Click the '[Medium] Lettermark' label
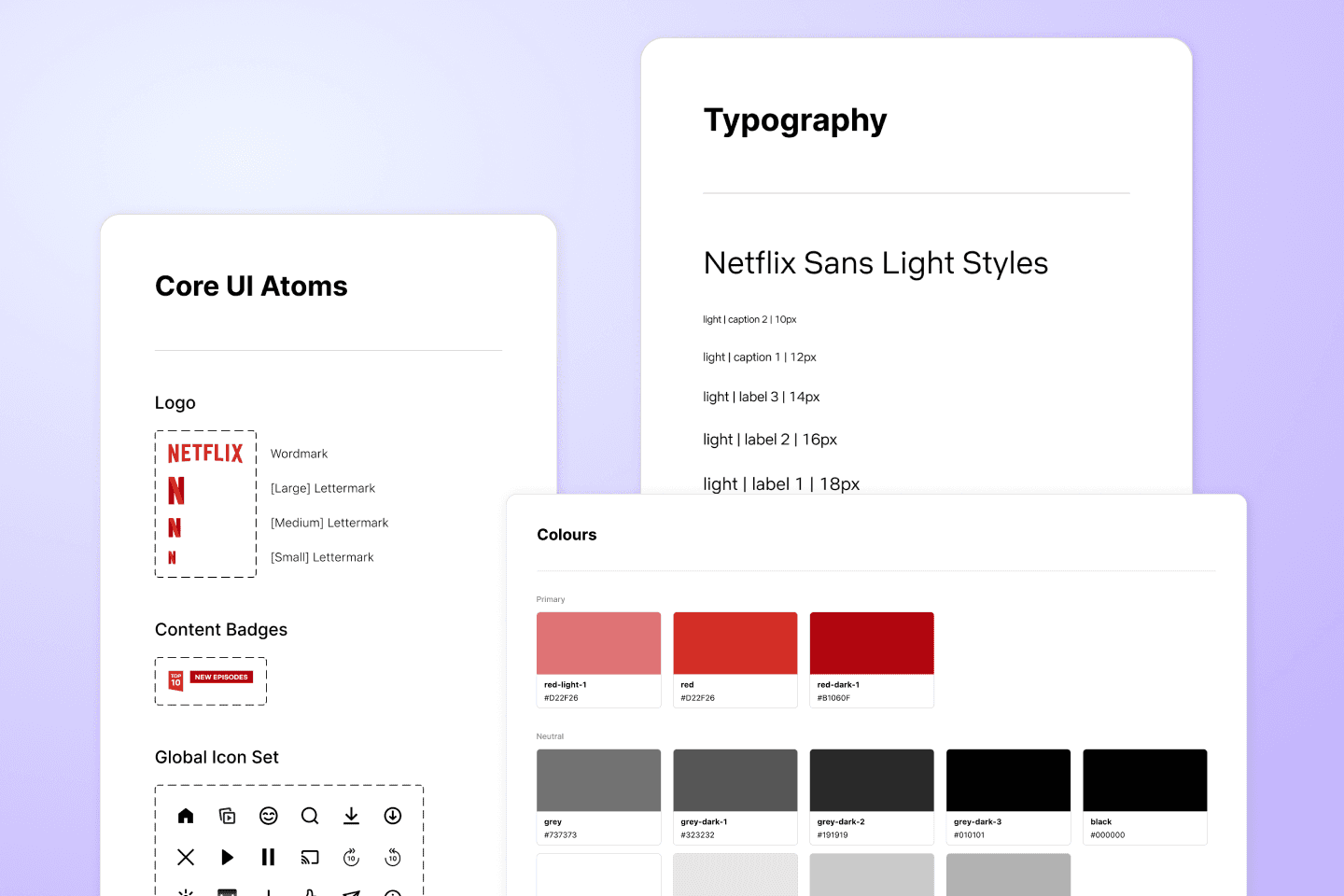The image size is (1344, 896). (329, 523)
